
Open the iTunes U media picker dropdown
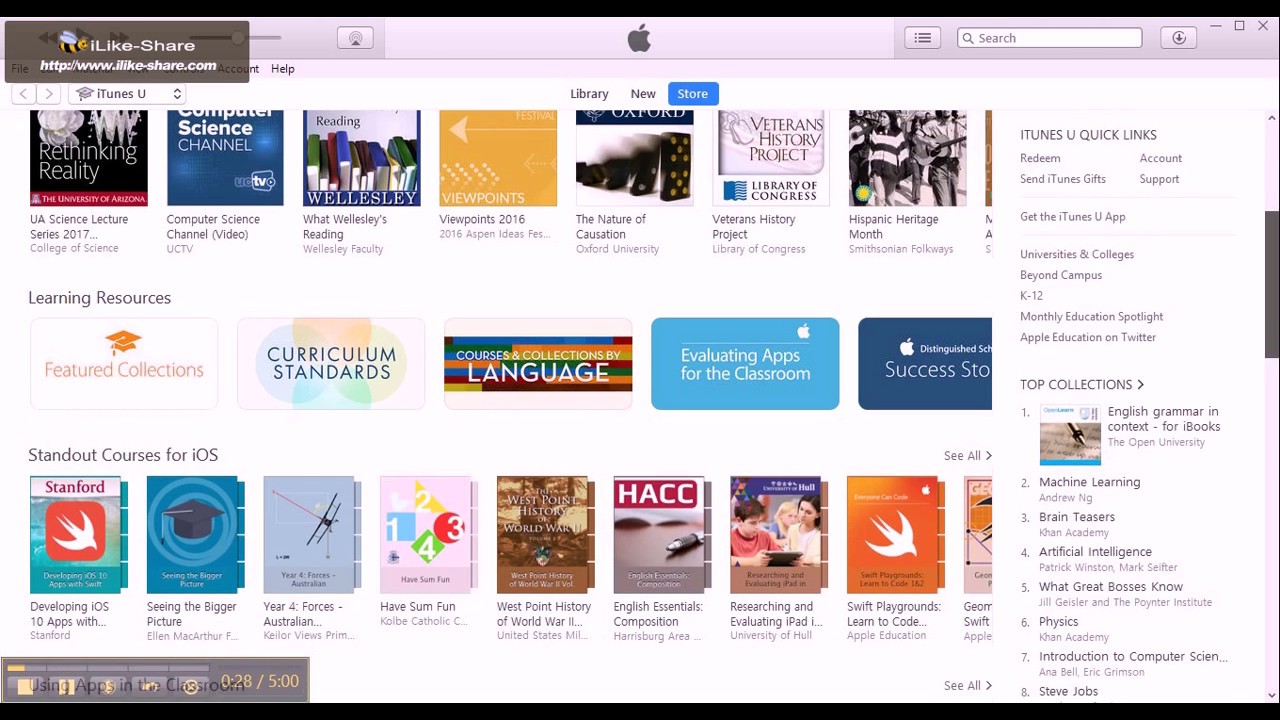click(128, 94)
